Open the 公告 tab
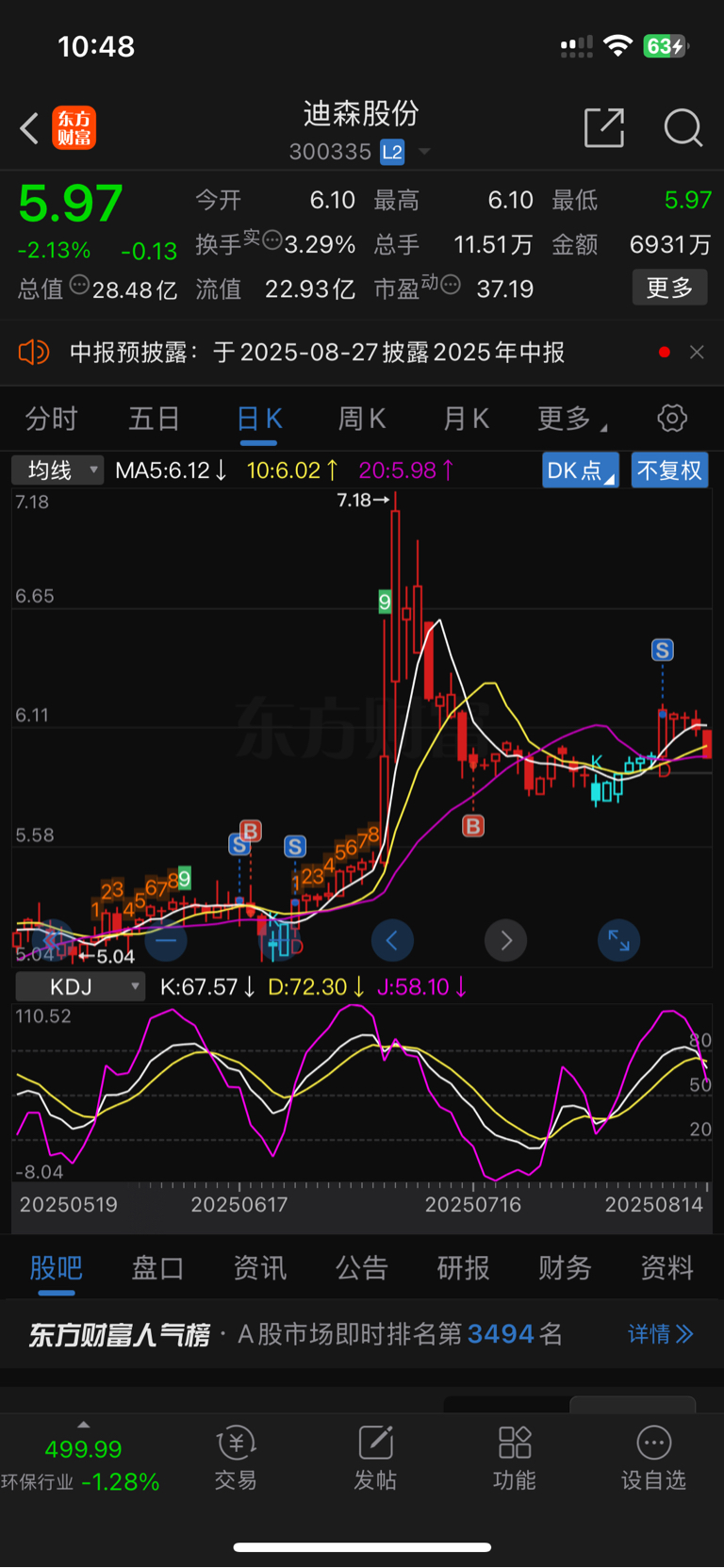 coord(362,1268)
